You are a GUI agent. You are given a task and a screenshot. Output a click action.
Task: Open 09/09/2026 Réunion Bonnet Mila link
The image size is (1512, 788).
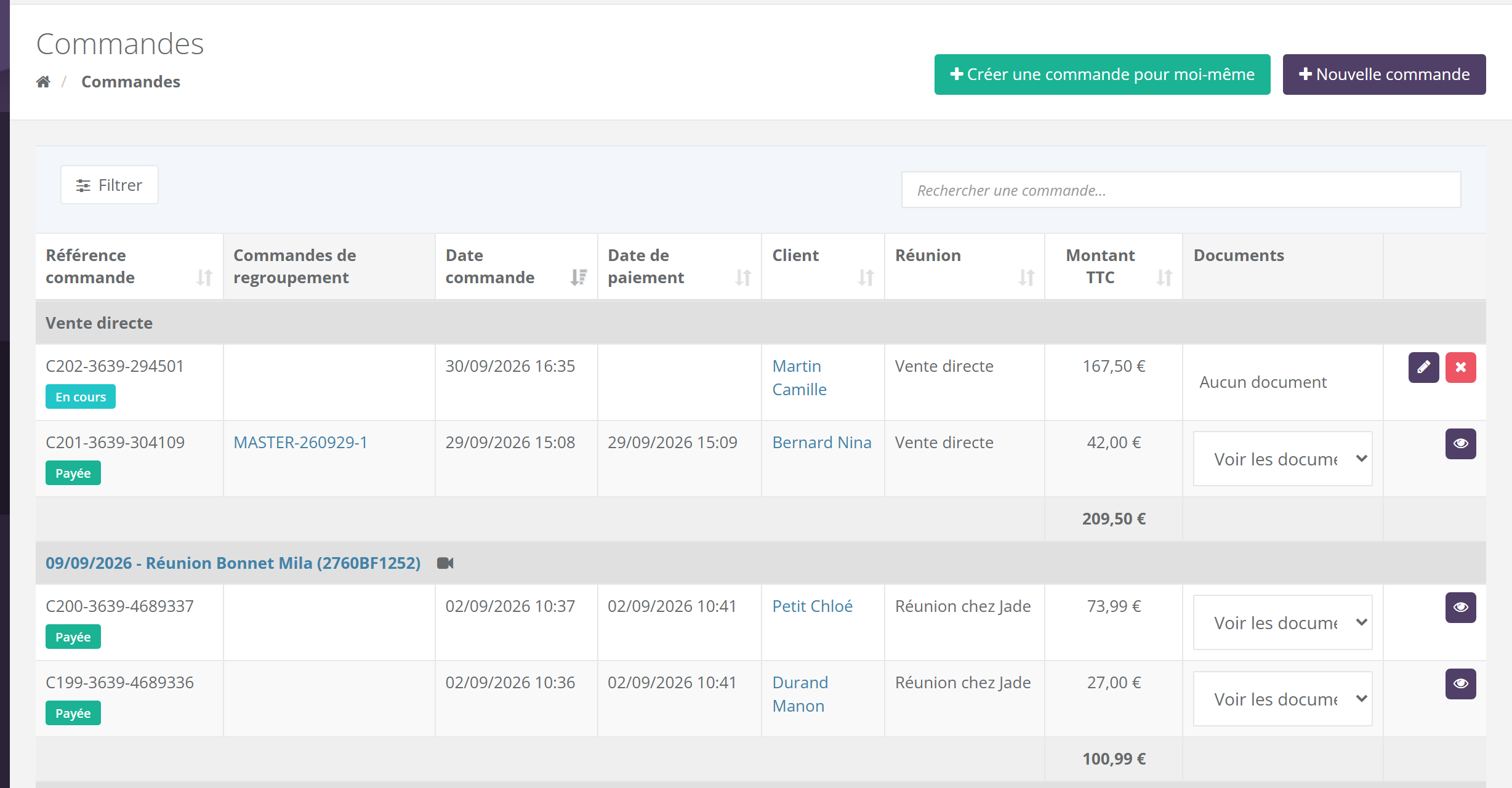click(x=233, y=563)
